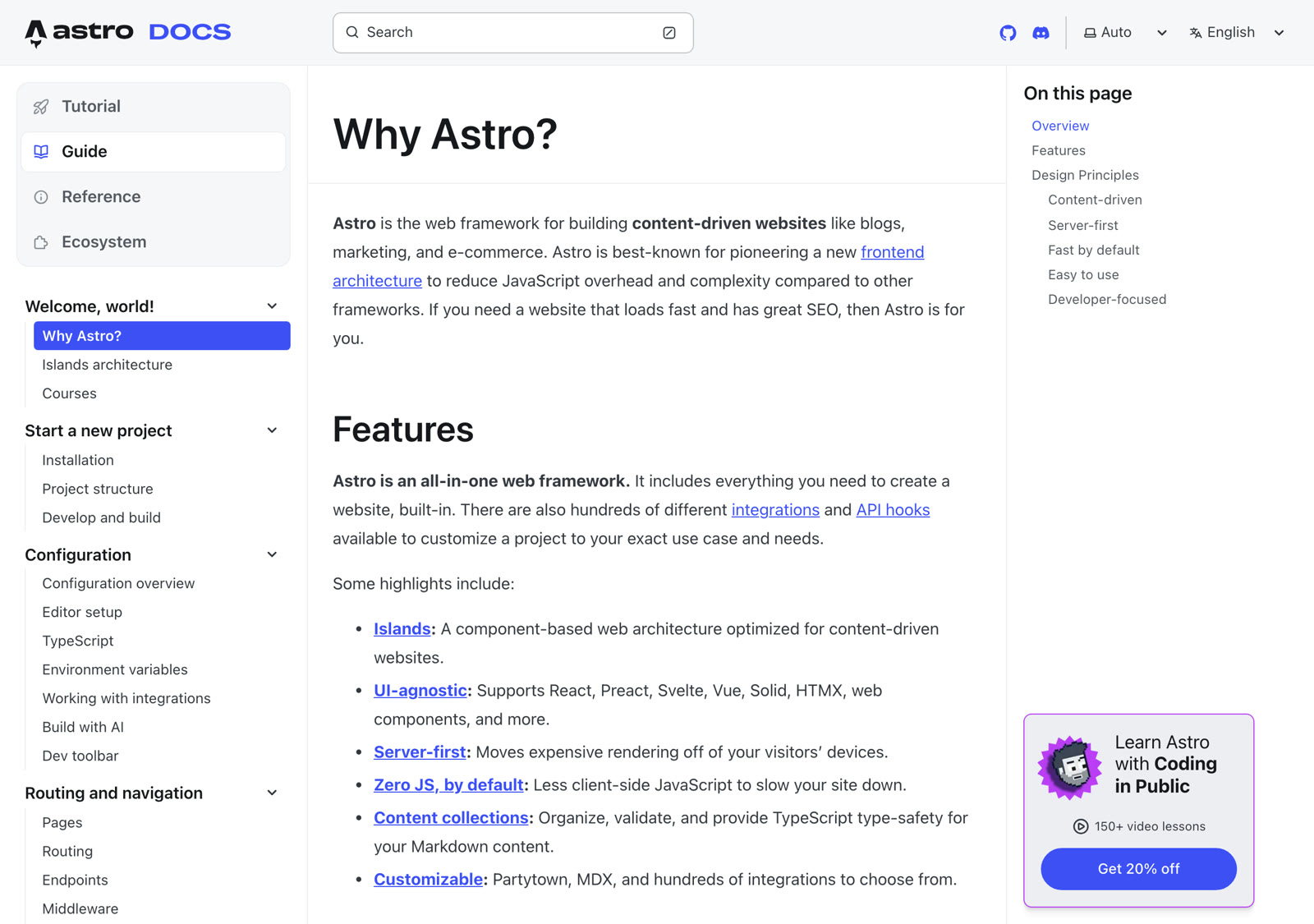Click Get 20% off button

tap(1138, 869)
